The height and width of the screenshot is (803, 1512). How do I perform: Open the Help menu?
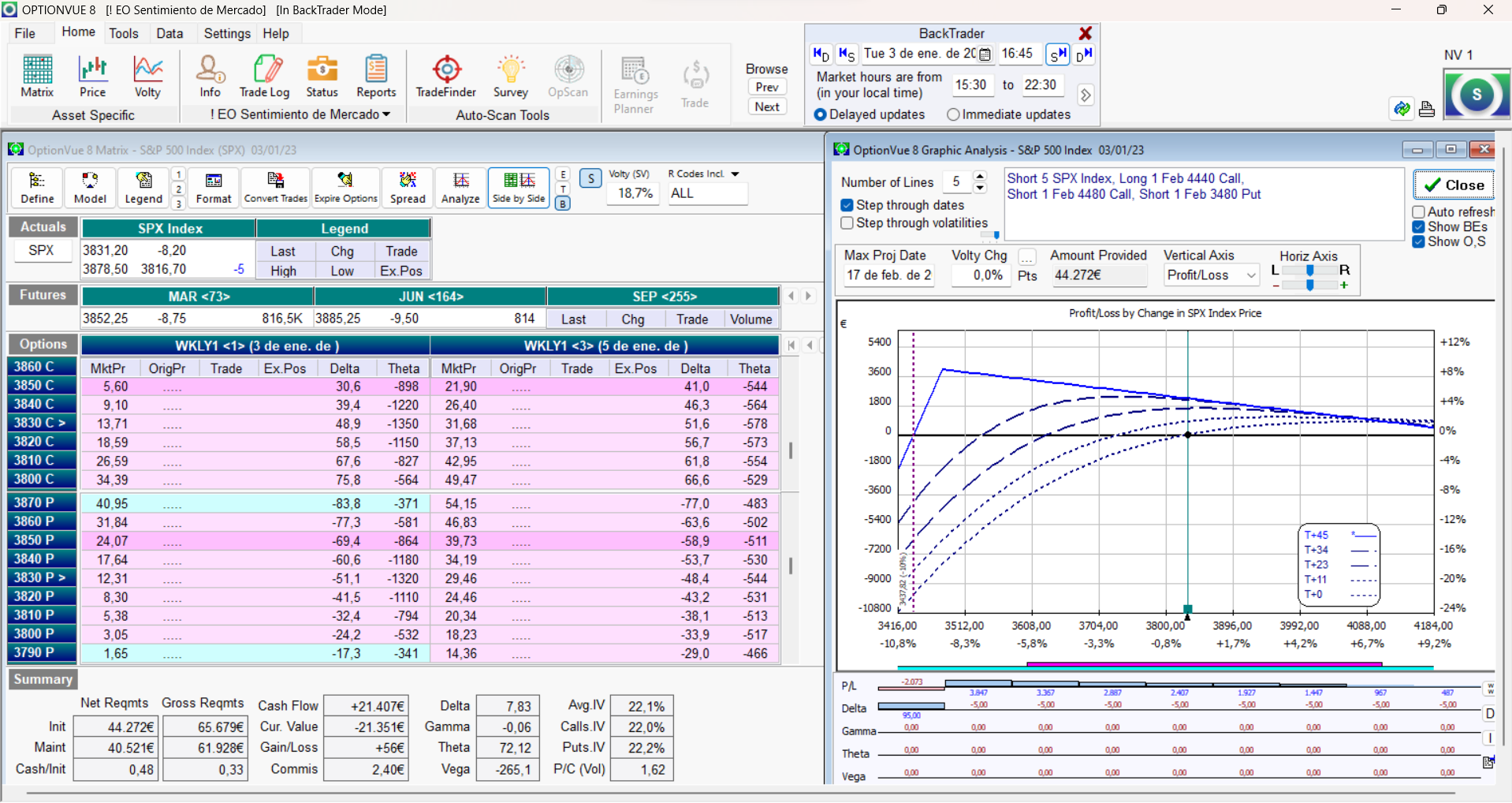[x=276, y=33]
